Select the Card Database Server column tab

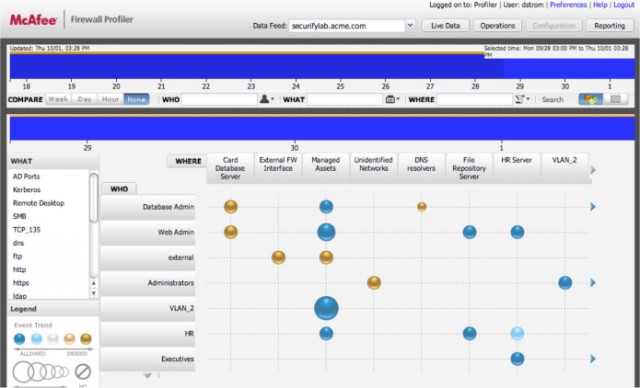pos(230,168)
